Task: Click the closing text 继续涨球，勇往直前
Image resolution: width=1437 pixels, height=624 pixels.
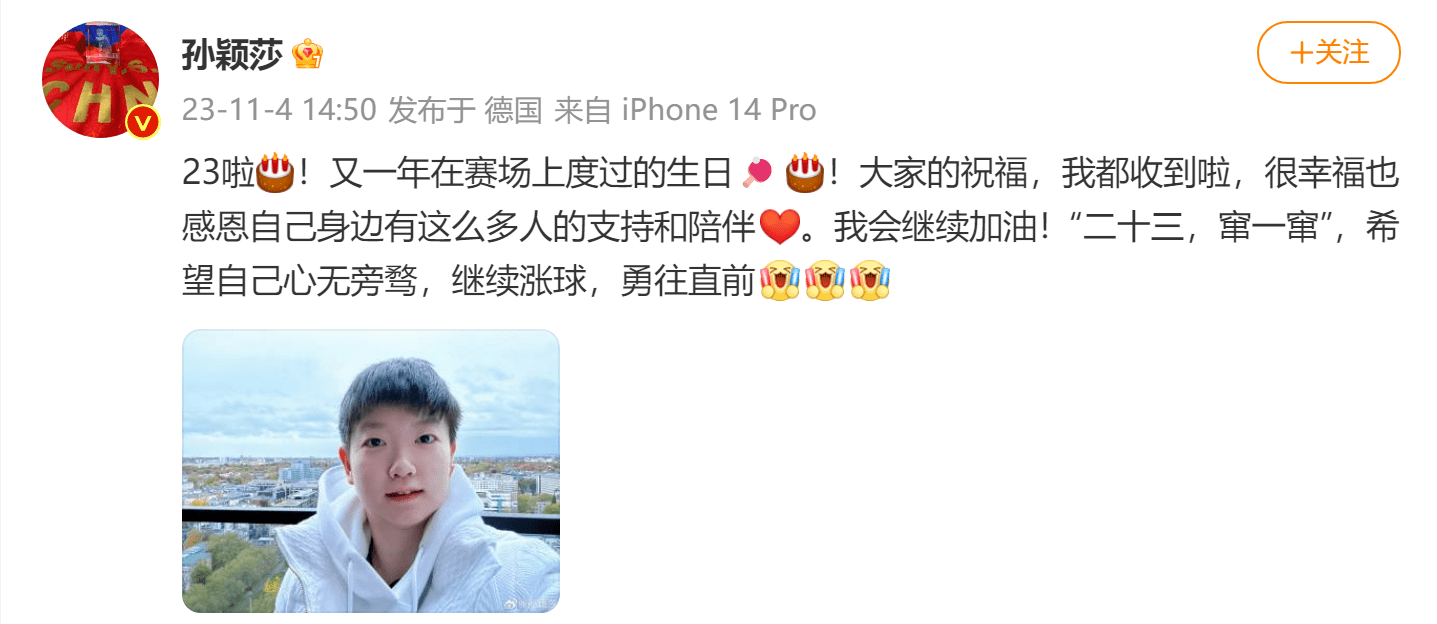Action: coord(605,282)
